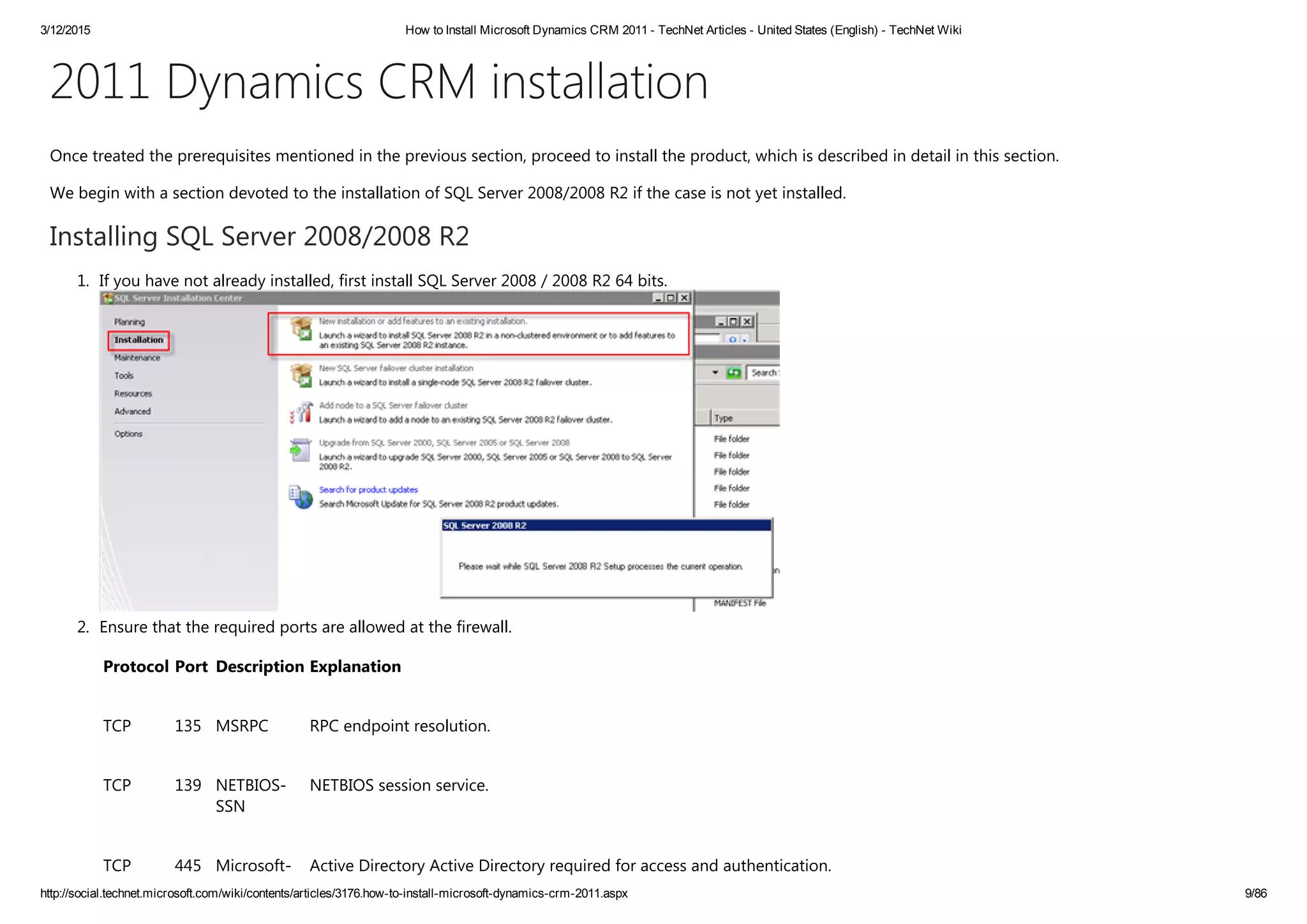Click port value 139

[188, 785]
